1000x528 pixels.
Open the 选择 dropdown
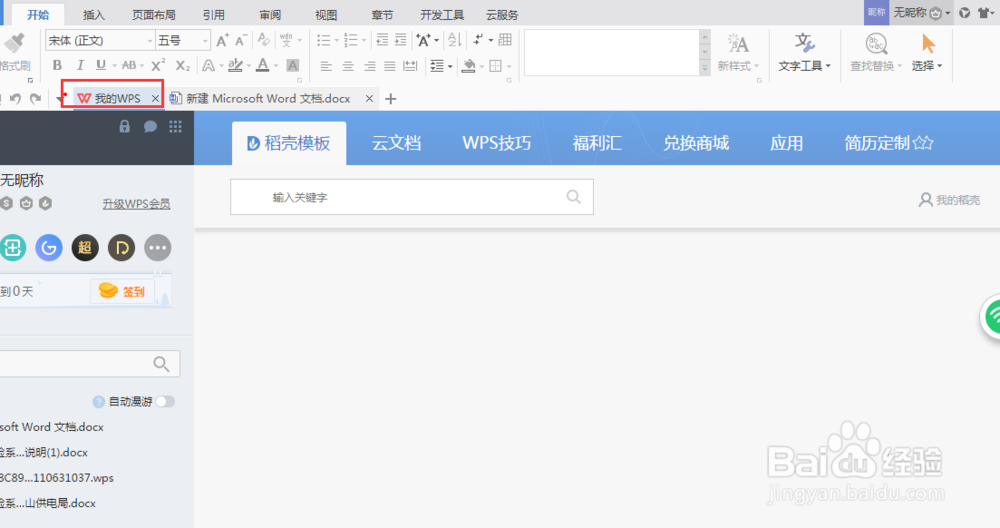[927, 66]
